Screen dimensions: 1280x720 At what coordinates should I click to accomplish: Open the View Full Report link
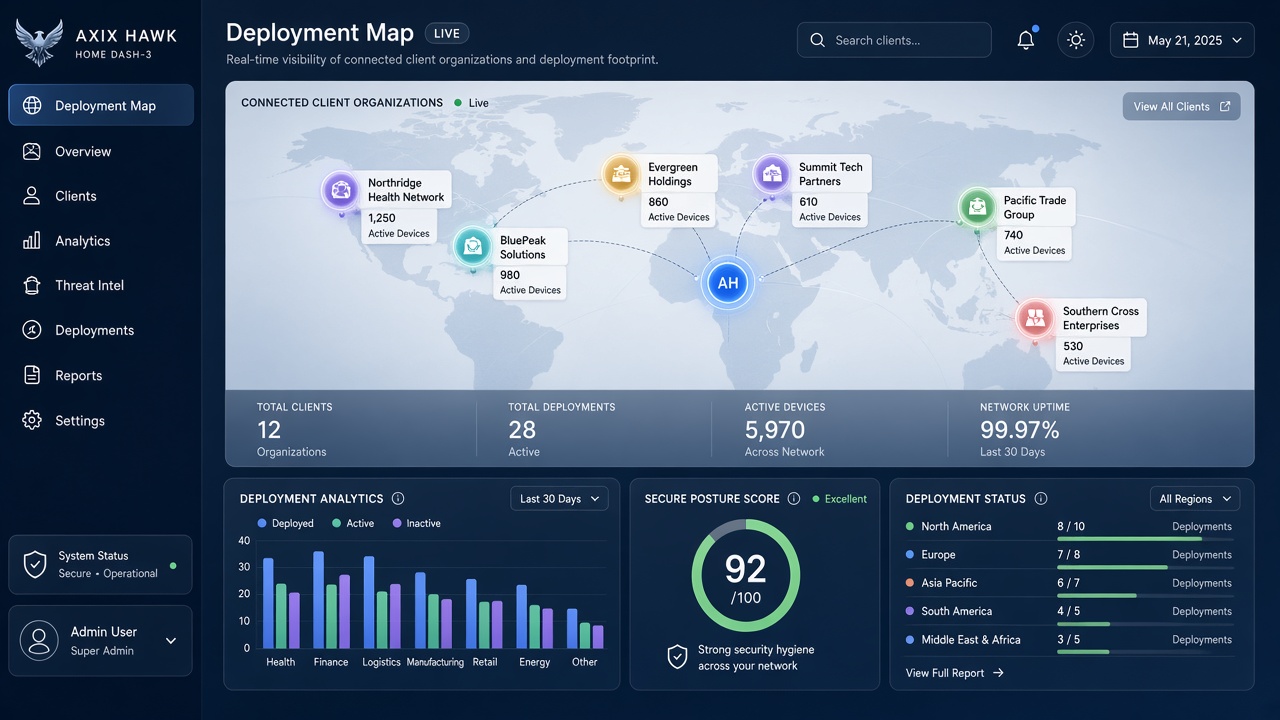954,673
